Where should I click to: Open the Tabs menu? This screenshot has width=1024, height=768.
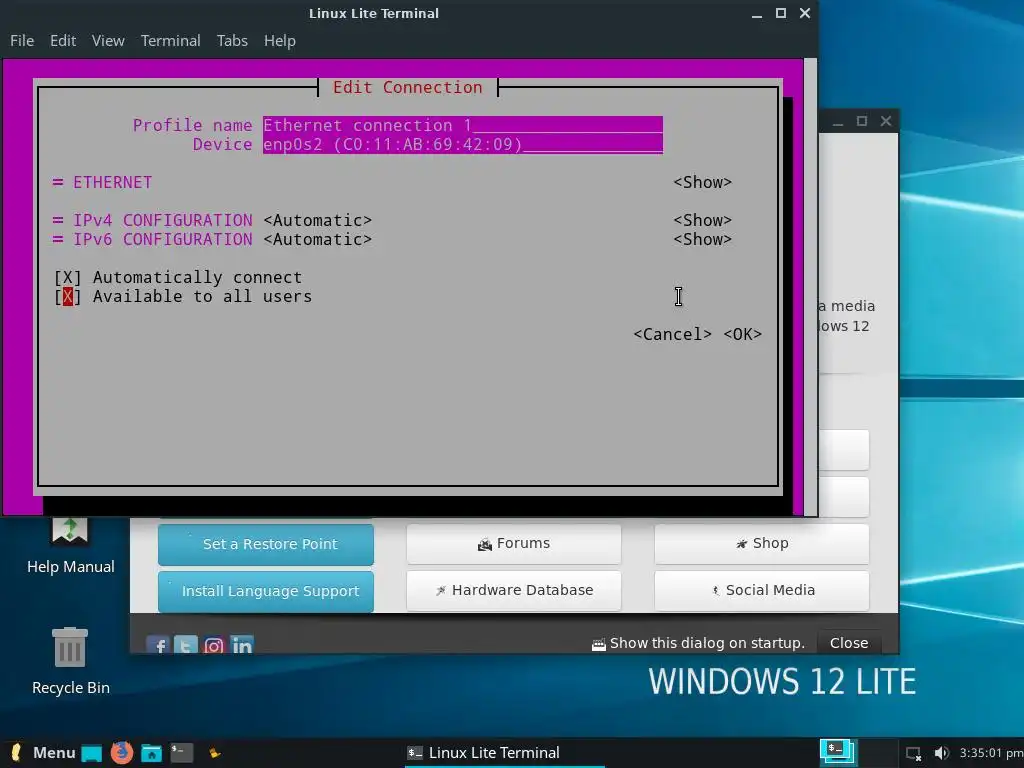pos(232,40)
